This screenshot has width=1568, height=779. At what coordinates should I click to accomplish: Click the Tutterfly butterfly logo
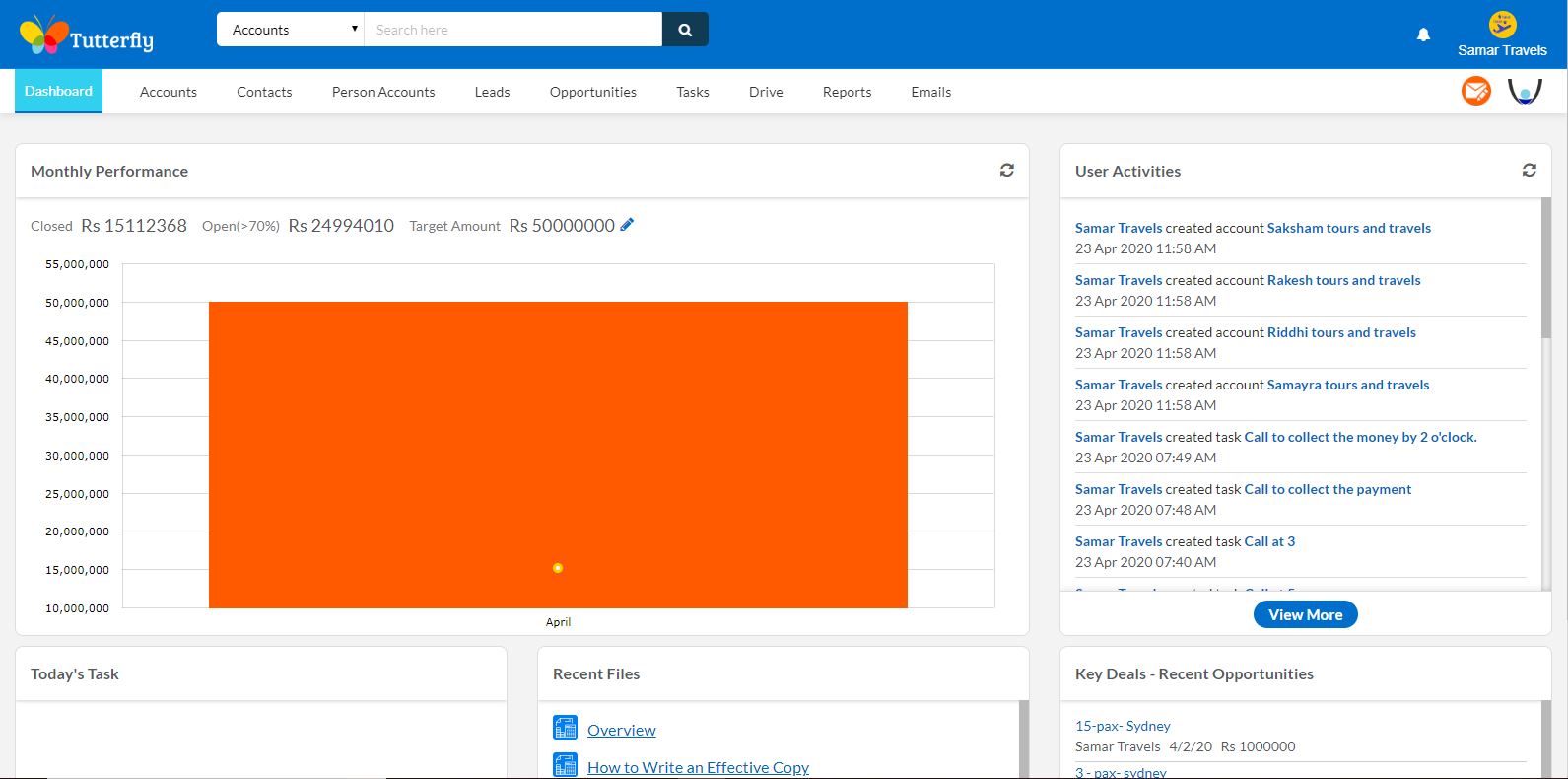87,35
